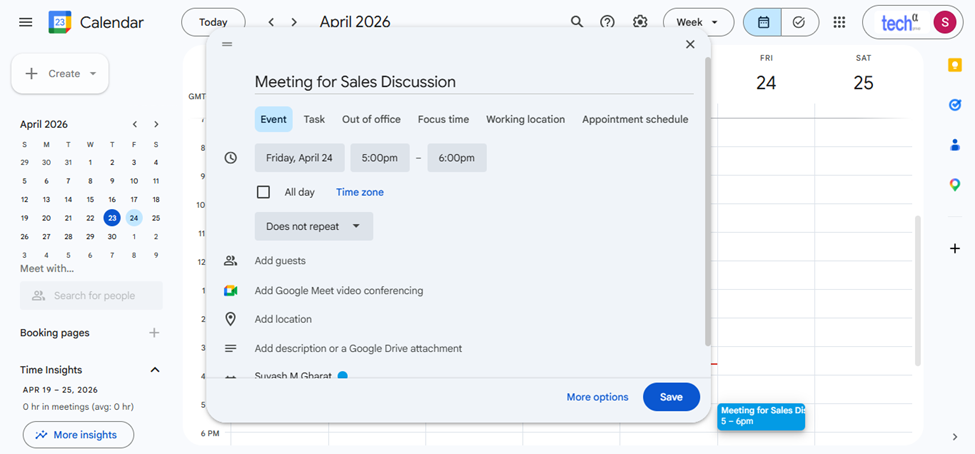Next month arrow in mini calendar

pyautogui.click(x=156, y=124)
